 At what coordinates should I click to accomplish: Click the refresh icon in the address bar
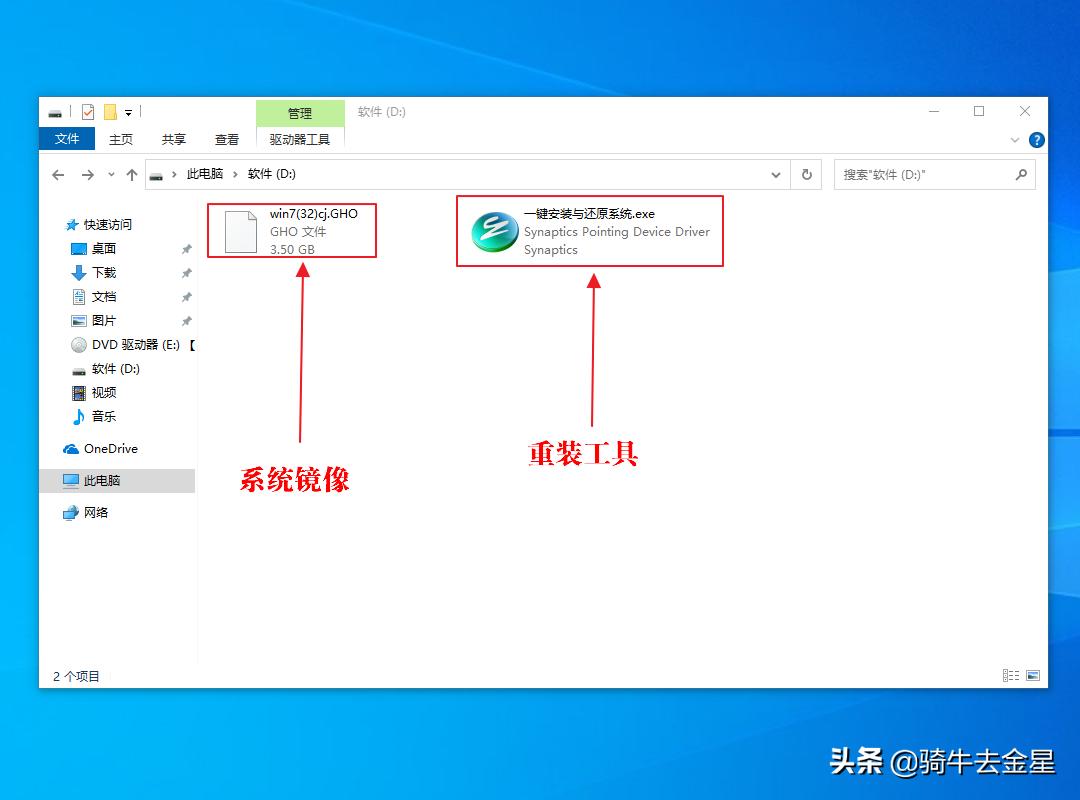pos(806,174)
